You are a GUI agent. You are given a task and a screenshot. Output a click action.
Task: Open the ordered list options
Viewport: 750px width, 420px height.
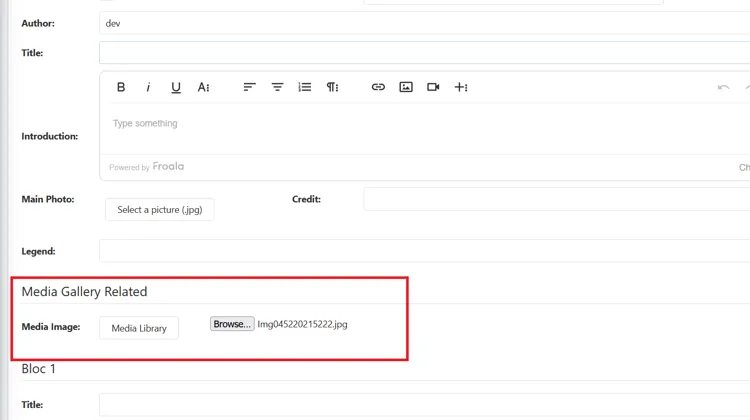pos(305,88)
